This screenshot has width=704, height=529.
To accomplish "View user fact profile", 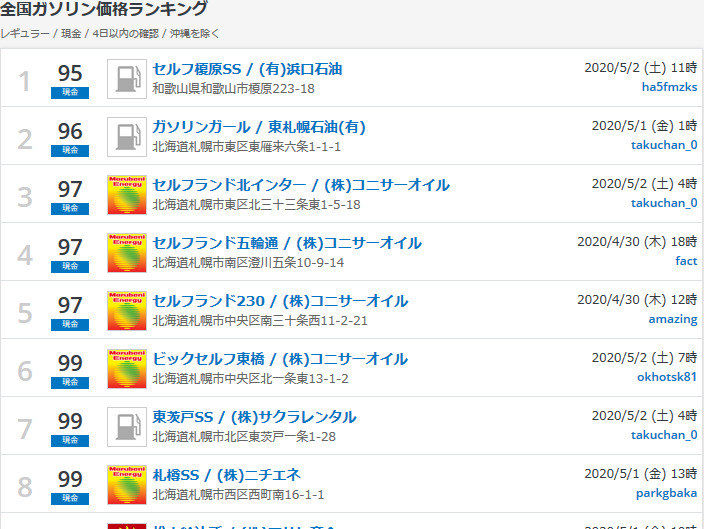I will (686, 260).
